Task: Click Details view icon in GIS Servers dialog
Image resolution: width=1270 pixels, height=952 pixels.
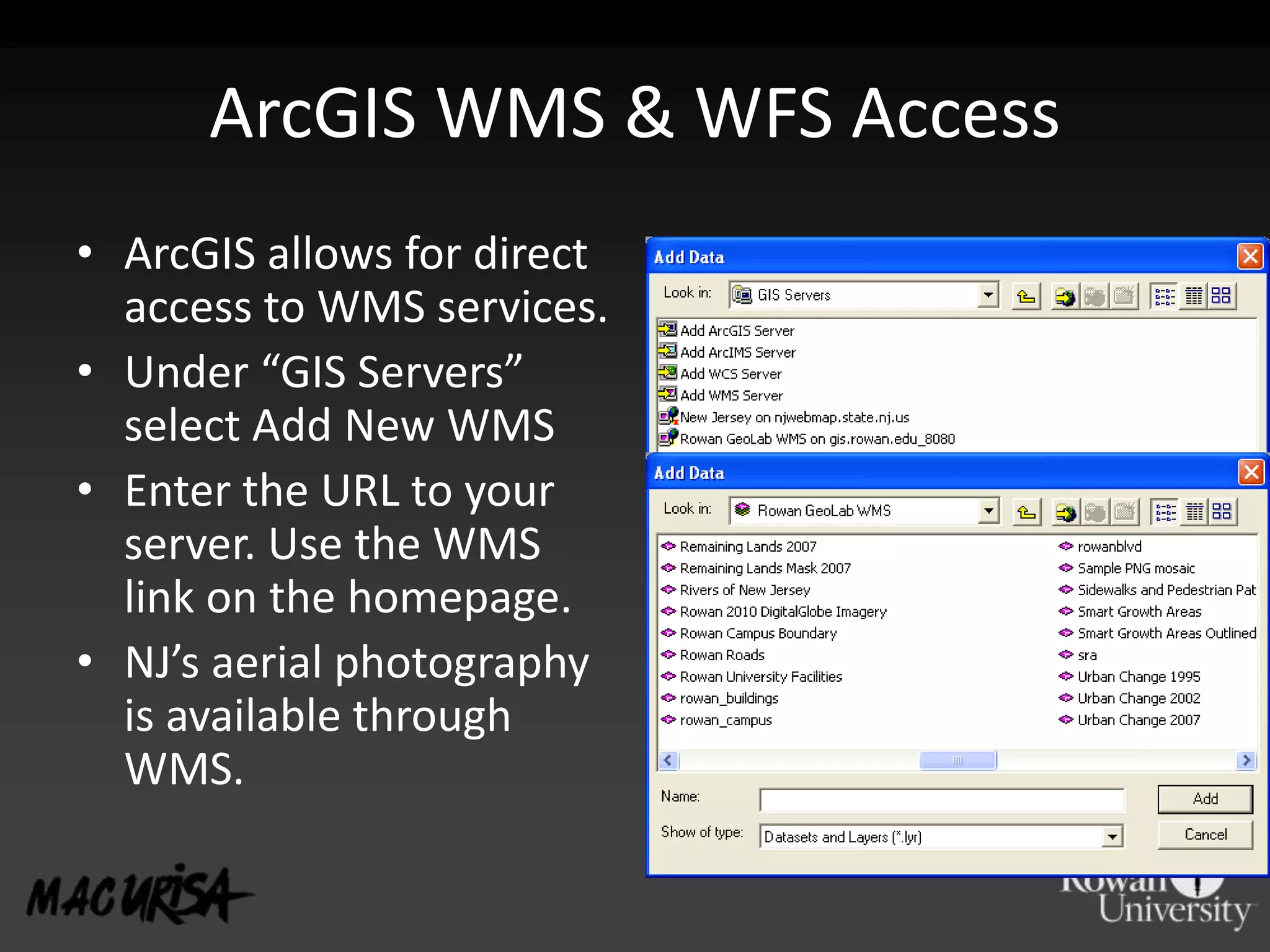Action: coord(1194,296)
